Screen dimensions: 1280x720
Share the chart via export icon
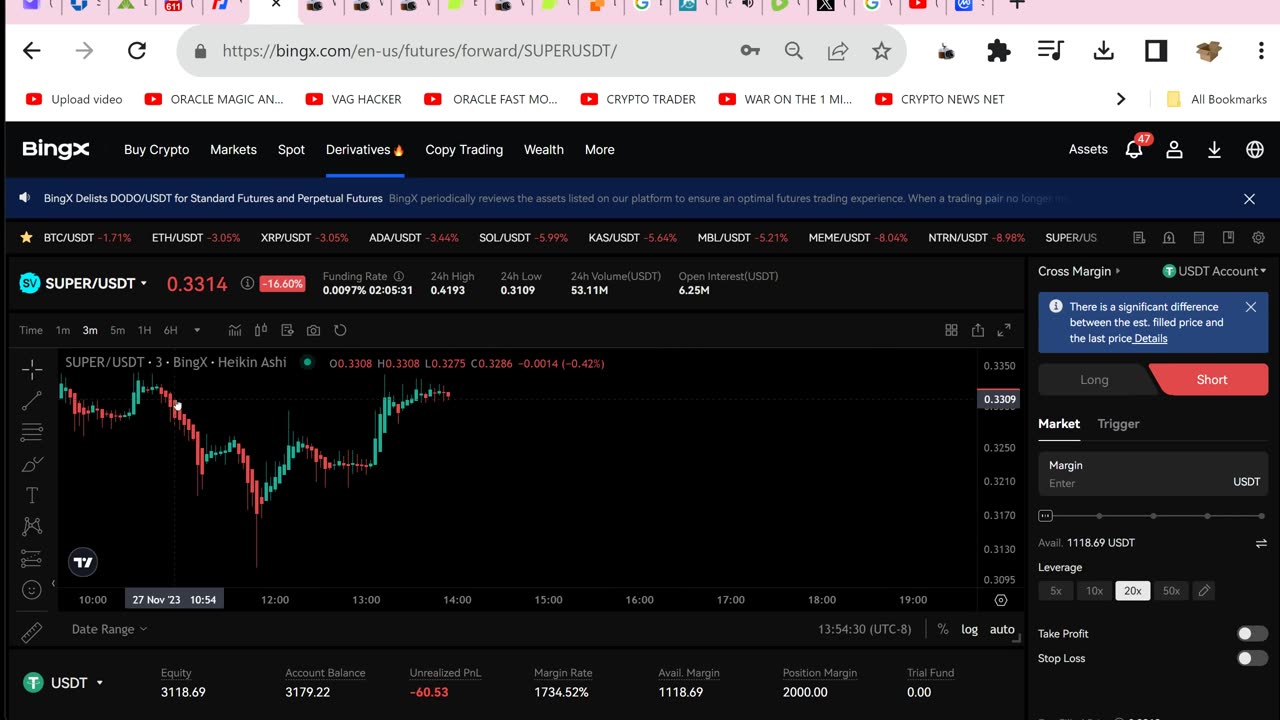pyautogui.click(x=978, y=330)
